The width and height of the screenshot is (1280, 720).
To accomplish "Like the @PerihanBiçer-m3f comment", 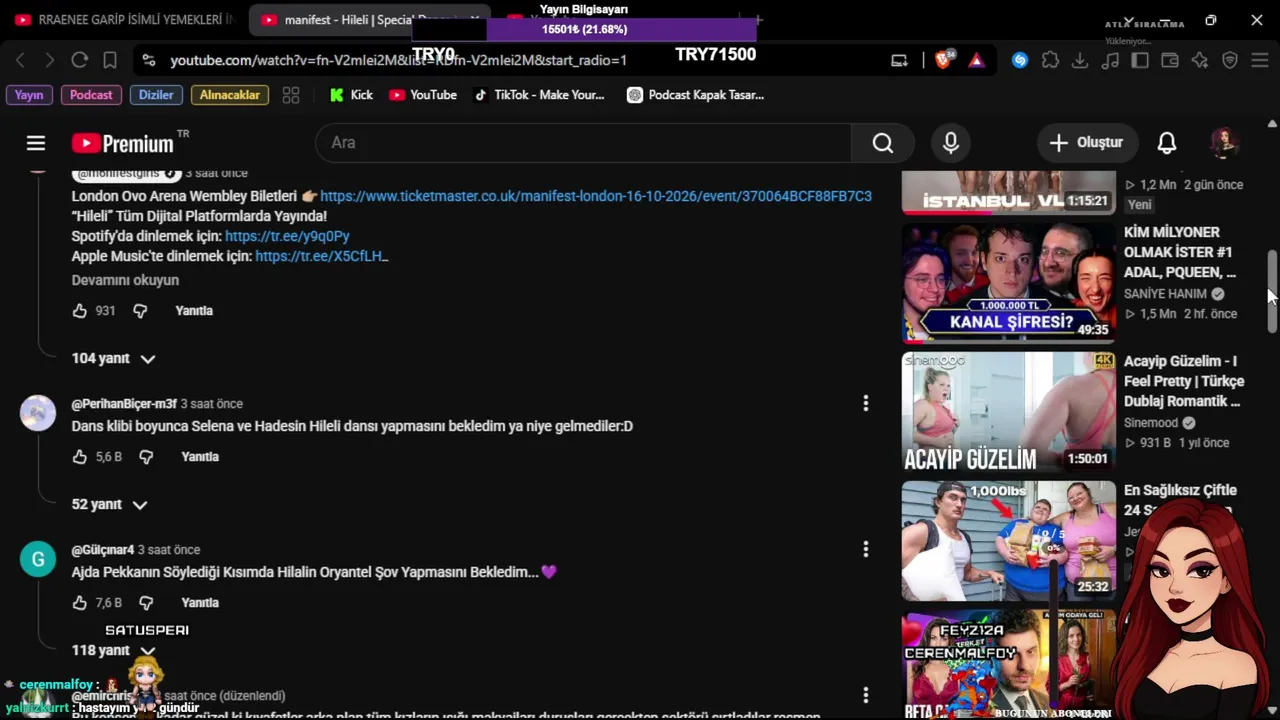I will [80, 457].
